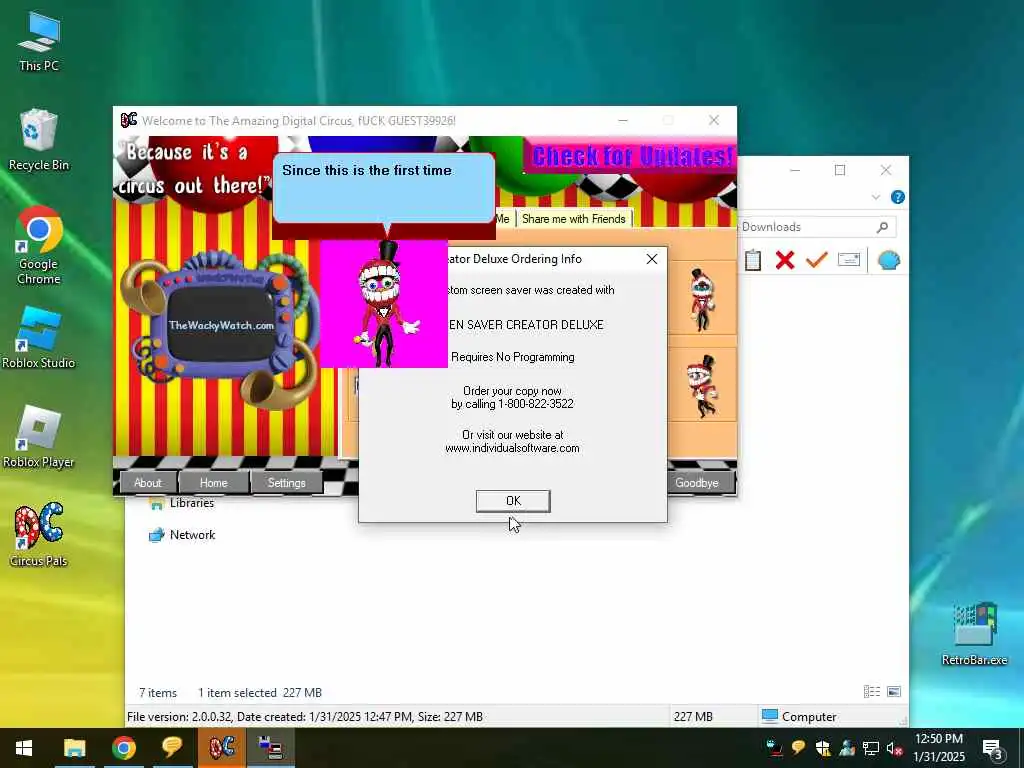The height and width of the screenshot is (768, 1024).
Task: Click the blue shell icon in Explorer toolbar
Action: tap(889, 260)
